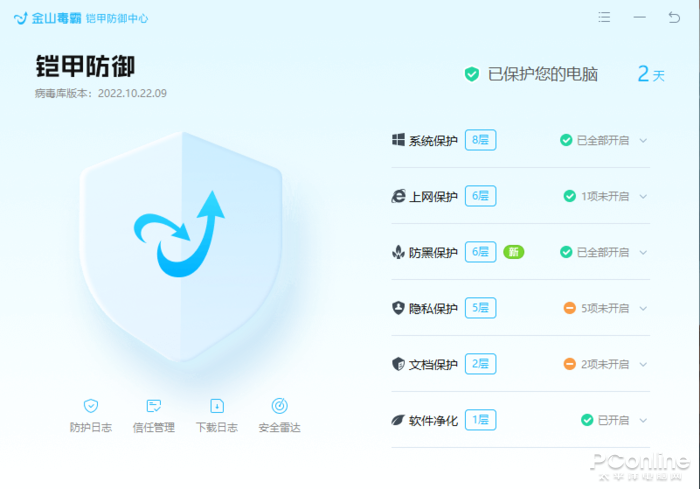
Task: Click the 2天 protection days counter
Action: pos(651,74)
